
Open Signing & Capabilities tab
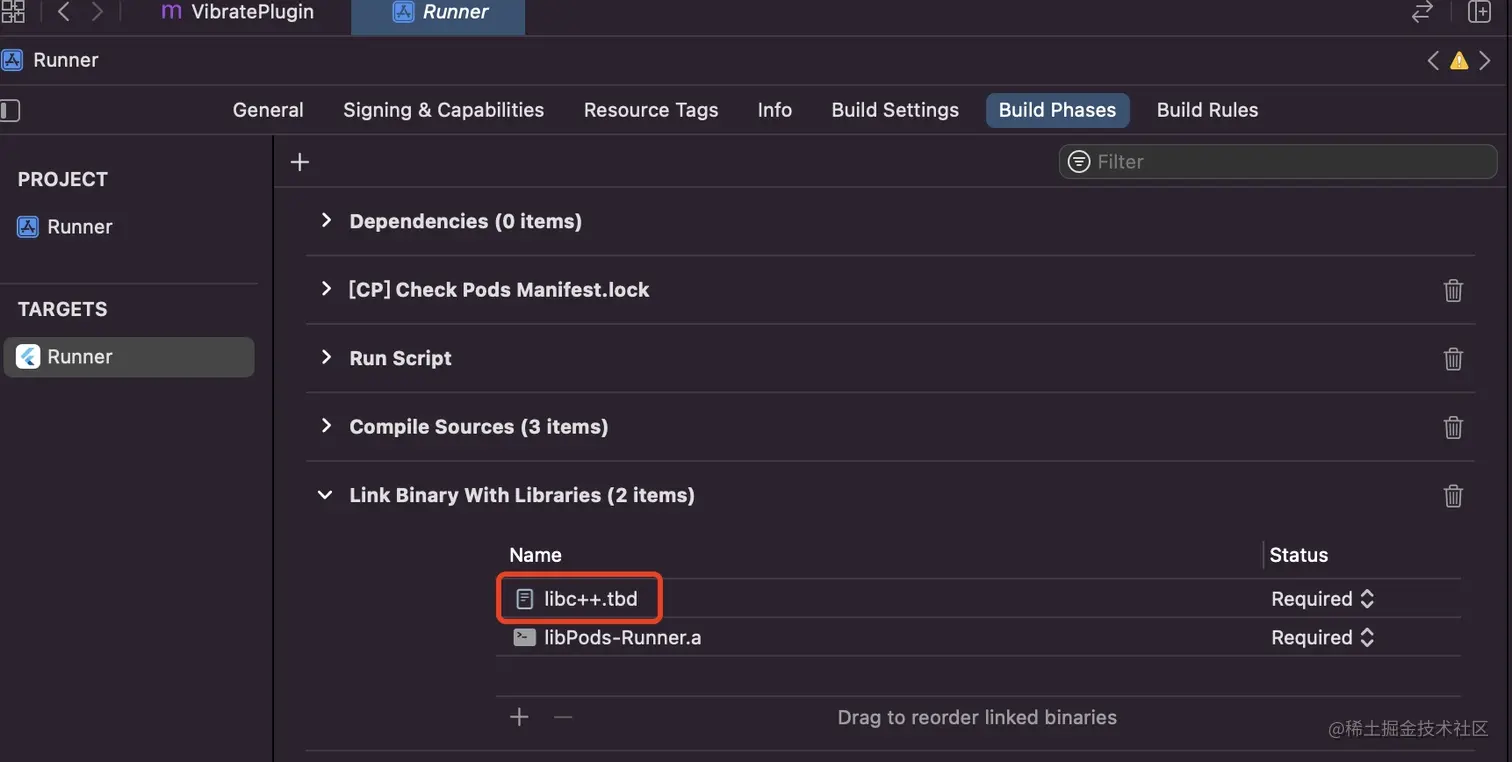[443, 110]
